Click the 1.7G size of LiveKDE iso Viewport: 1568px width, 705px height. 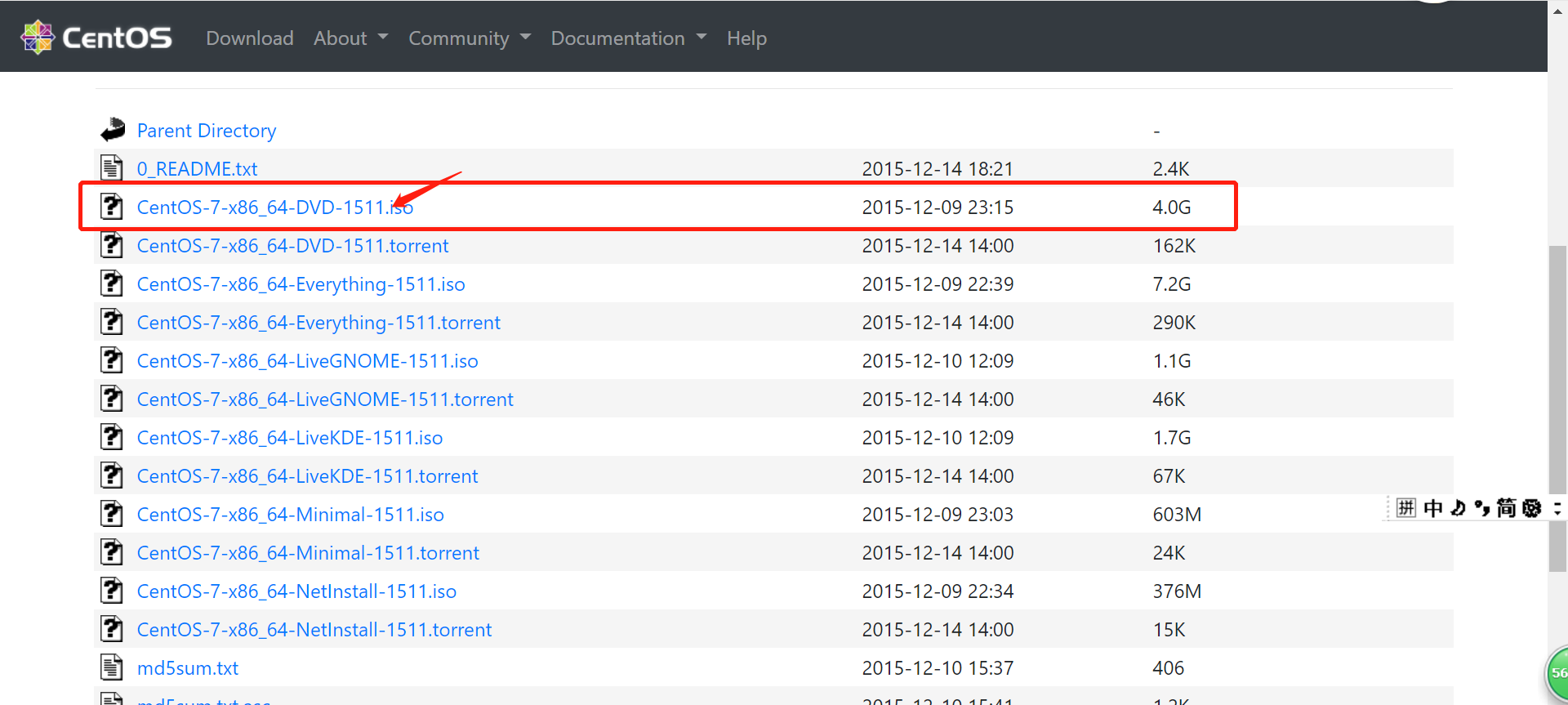click(x=1172, y=438)
